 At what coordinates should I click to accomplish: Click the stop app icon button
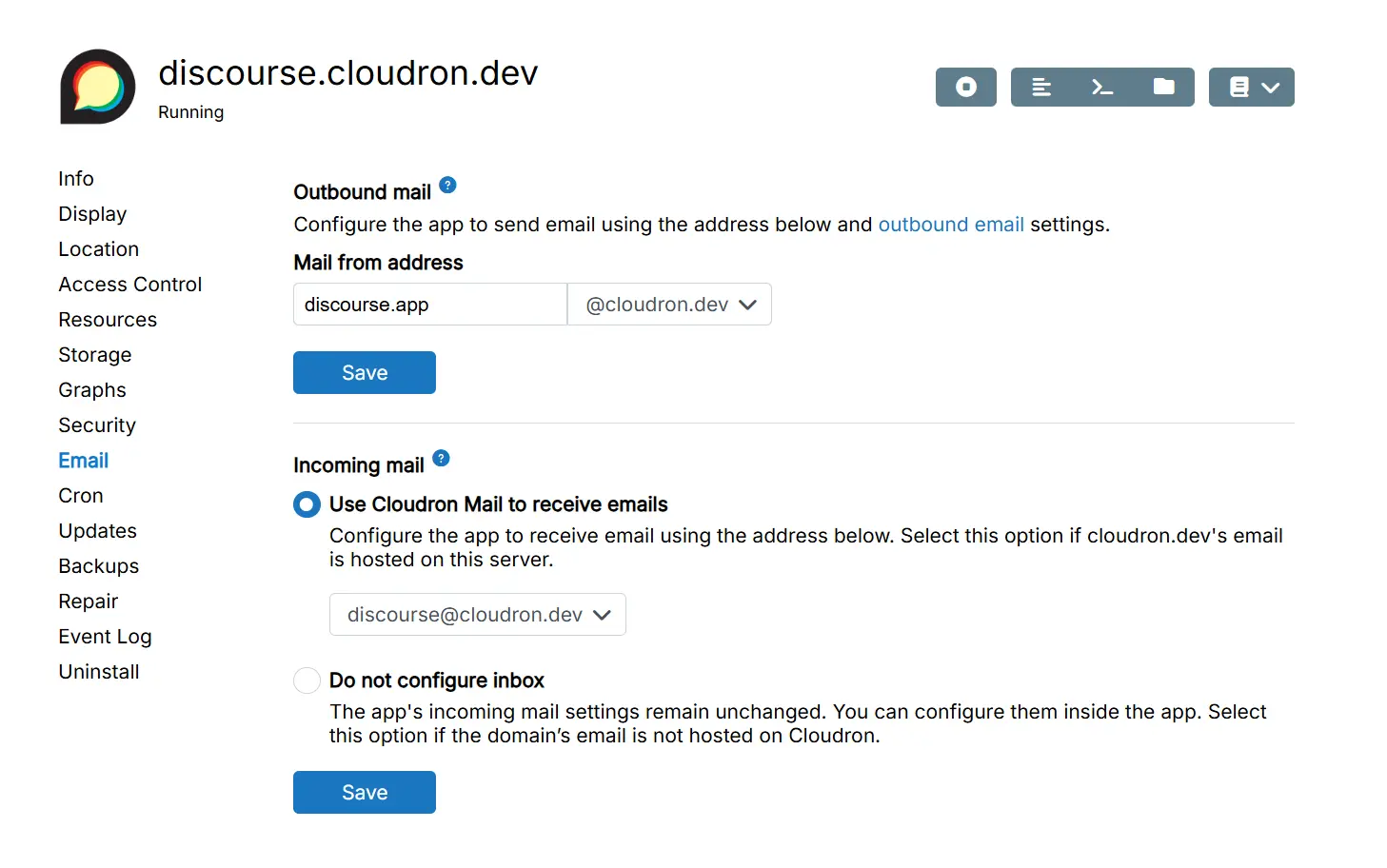point(965,87)
